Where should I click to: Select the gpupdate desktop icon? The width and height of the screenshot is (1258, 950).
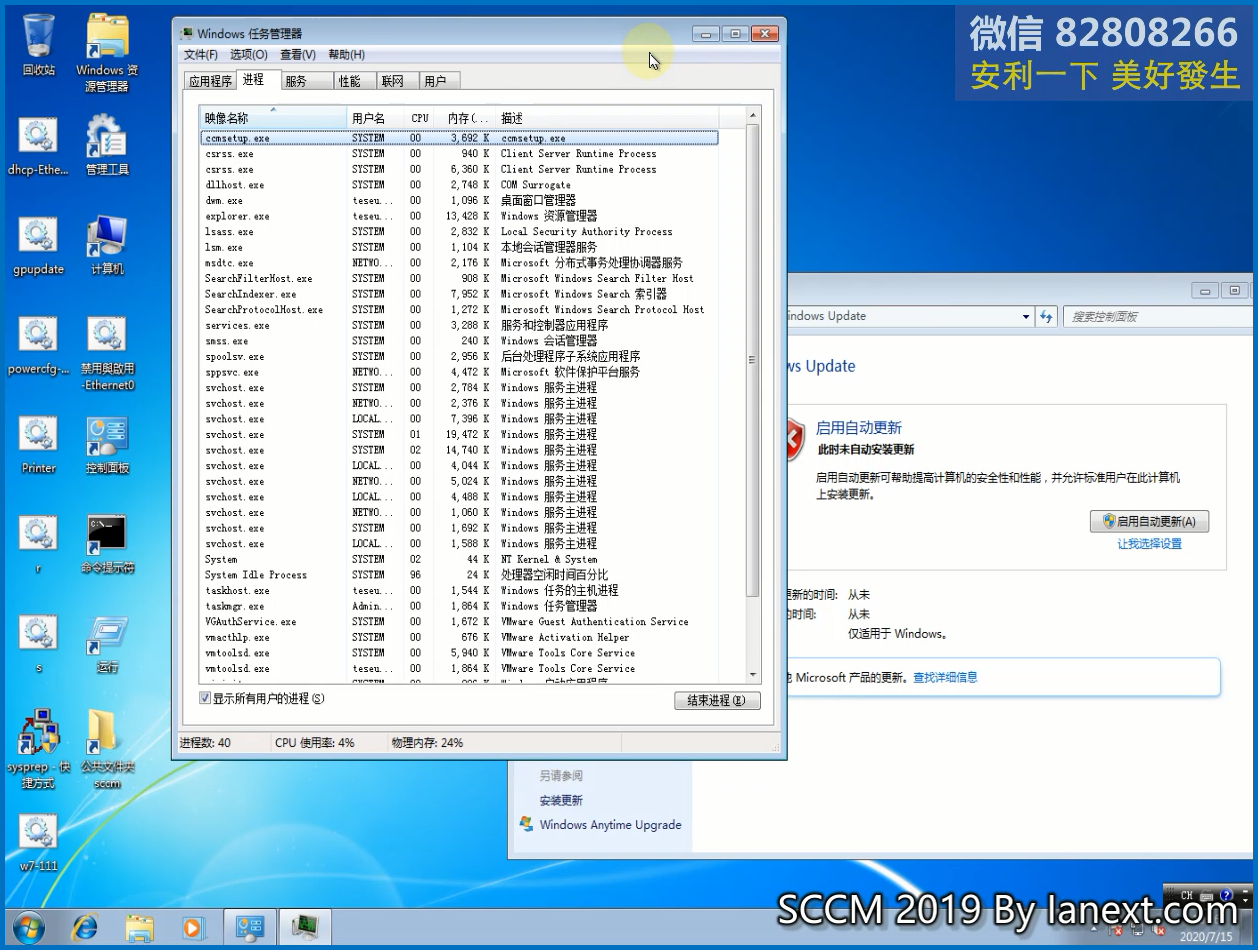[x=38, y=246]
